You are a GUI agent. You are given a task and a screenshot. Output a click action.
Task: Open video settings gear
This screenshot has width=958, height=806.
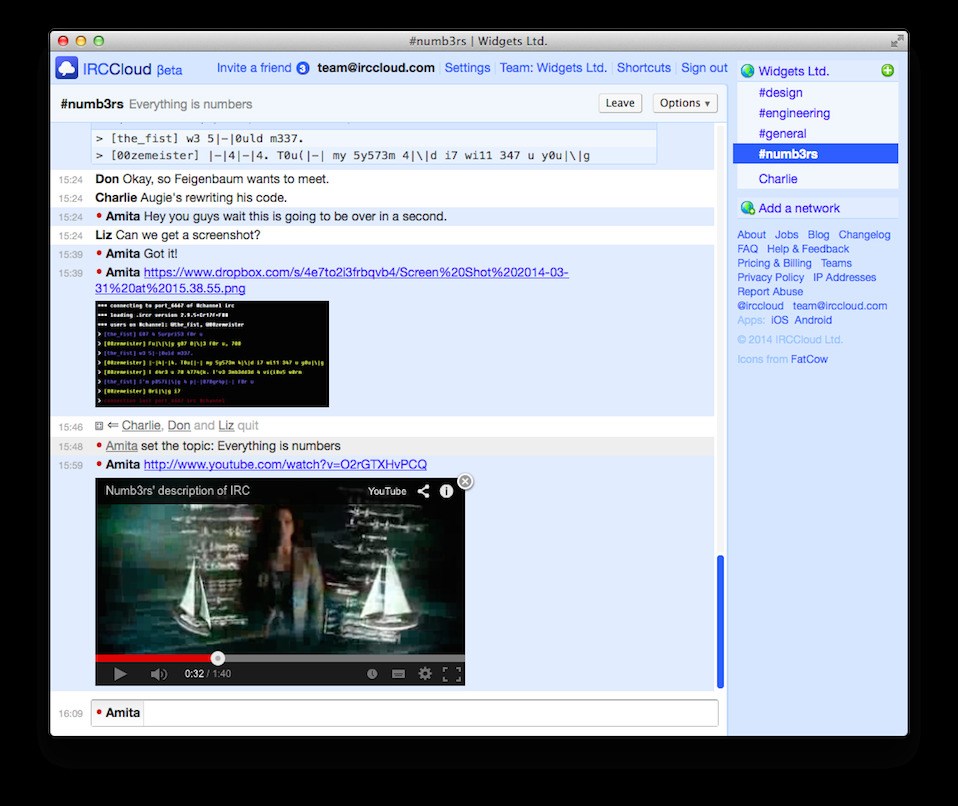pyautogui.click(x=425, y=673)
